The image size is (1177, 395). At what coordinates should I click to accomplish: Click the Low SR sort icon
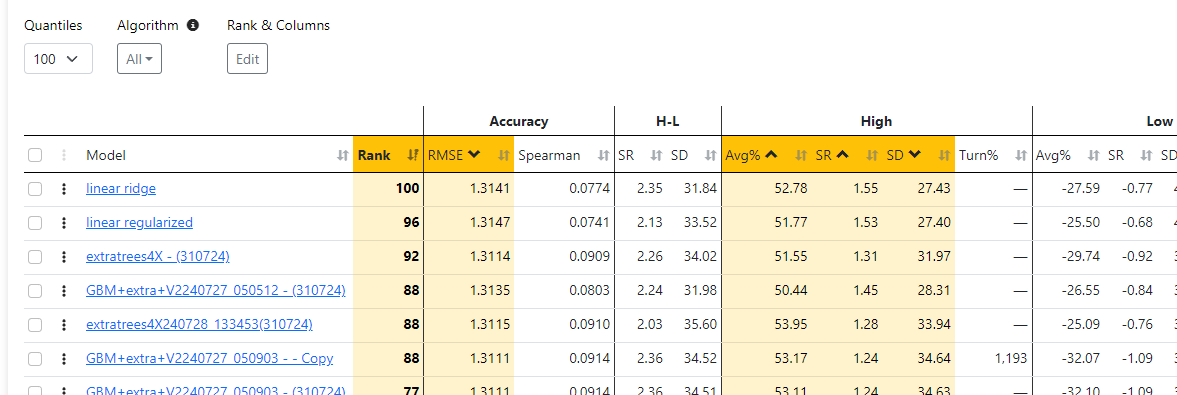click(x=1145, y=155)
